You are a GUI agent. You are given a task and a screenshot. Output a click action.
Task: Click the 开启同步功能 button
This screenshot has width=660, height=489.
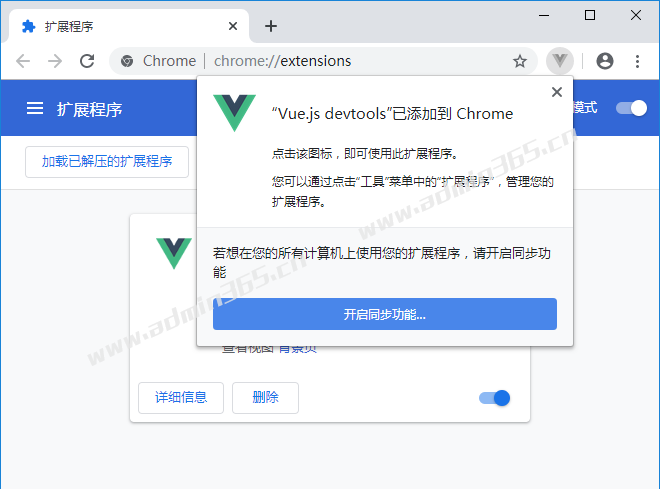385,314
